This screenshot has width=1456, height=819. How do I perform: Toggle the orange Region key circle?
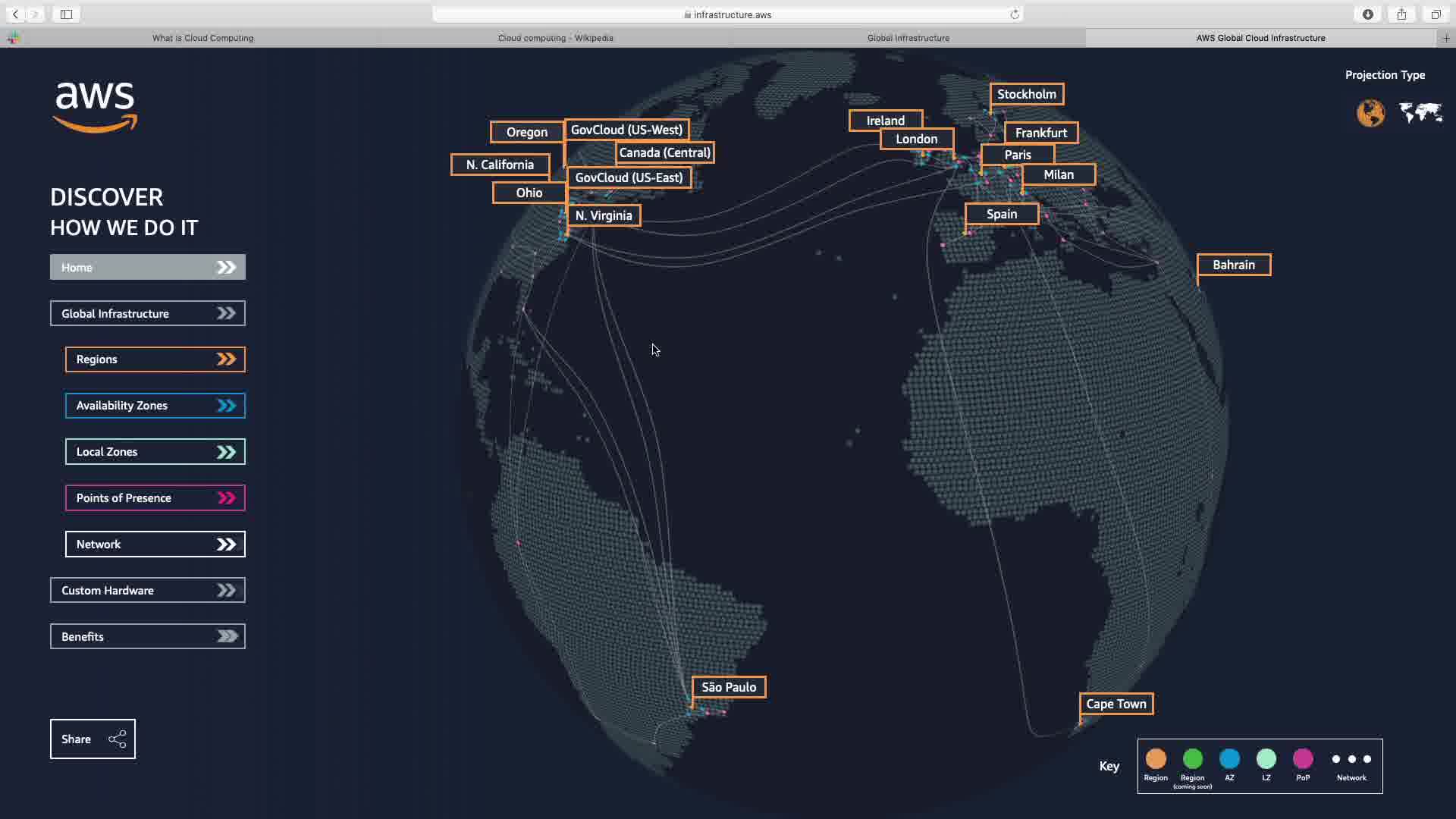click(1156, 759)
